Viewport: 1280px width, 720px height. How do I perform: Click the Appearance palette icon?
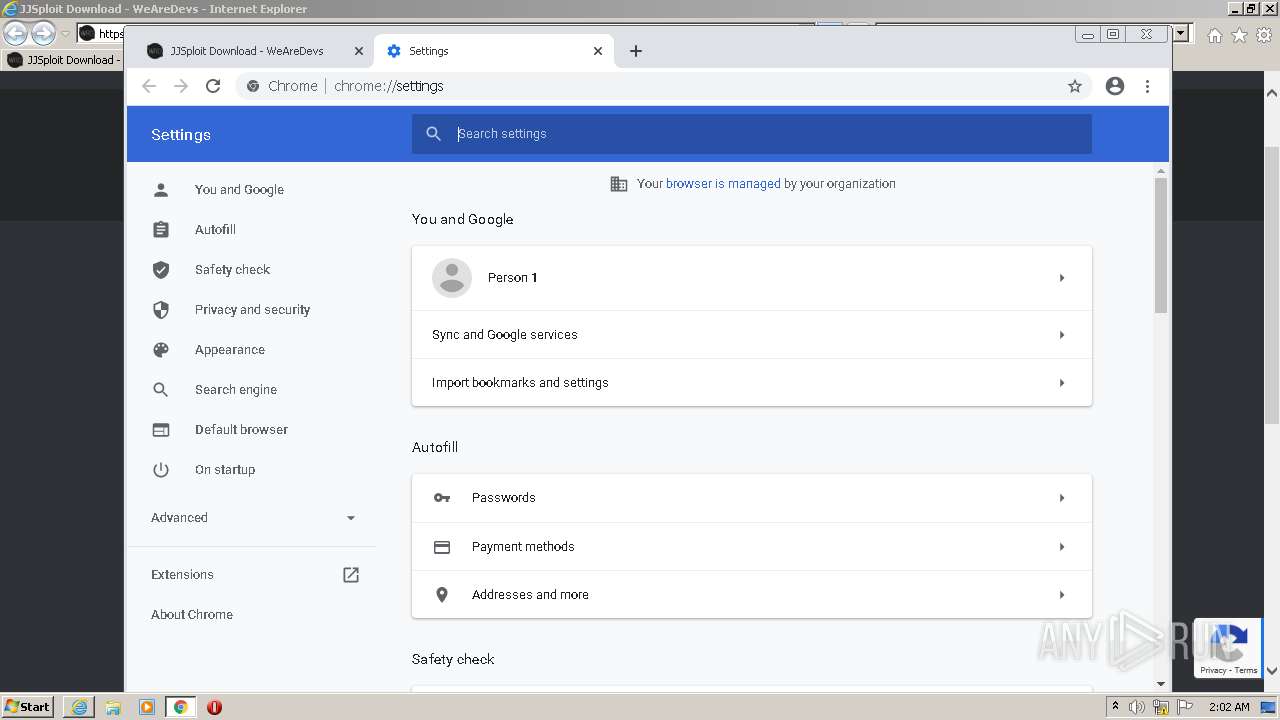[x=161, y=349]
